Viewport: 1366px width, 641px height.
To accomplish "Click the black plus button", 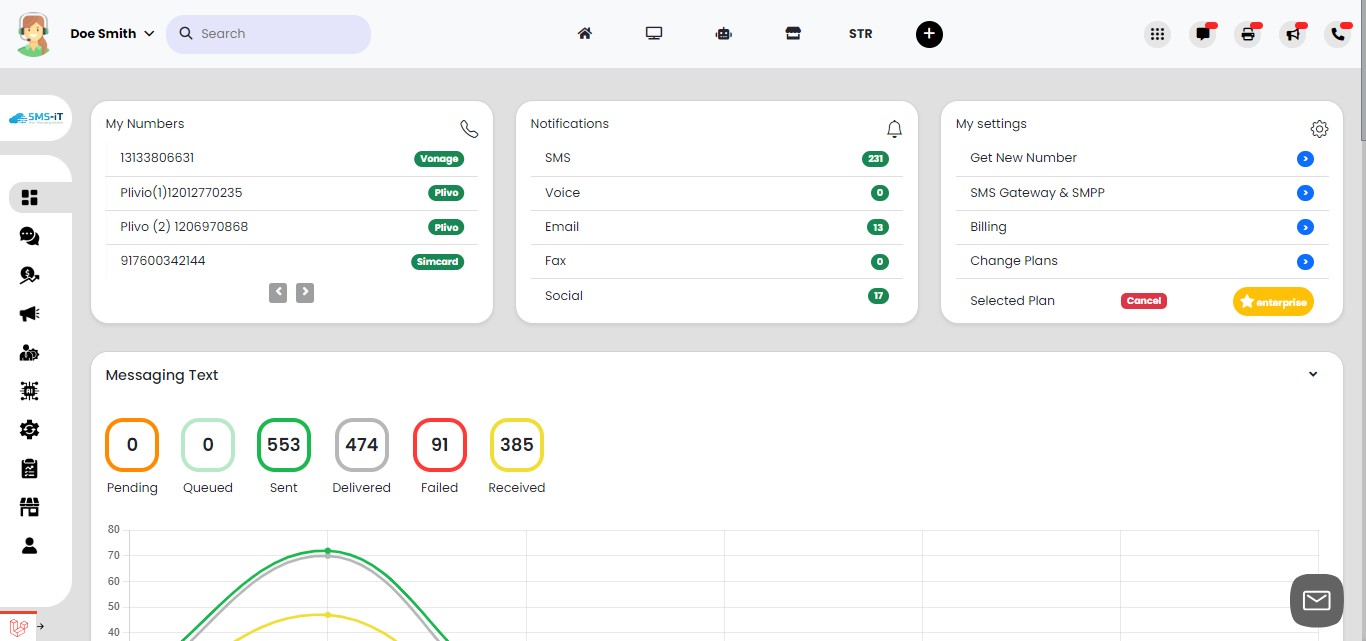I will point(929,34).
